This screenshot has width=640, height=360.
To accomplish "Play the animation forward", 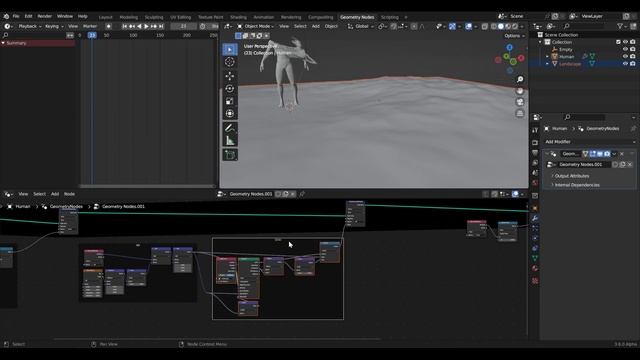I will (147, 26).
